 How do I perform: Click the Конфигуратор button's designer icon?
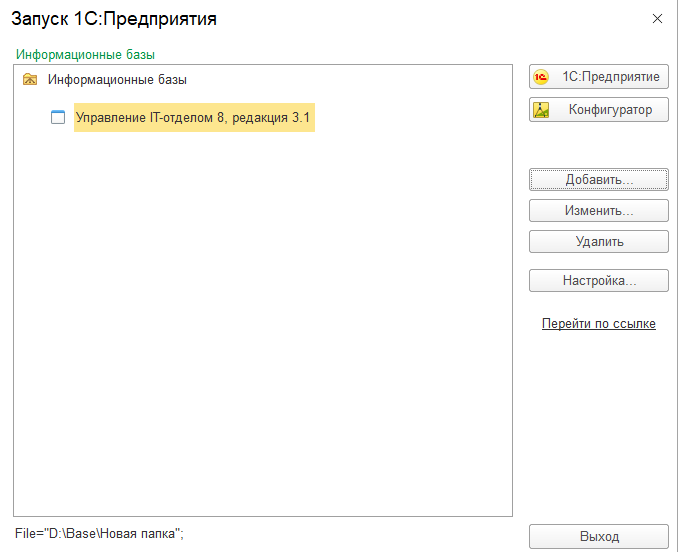(542, 110)
